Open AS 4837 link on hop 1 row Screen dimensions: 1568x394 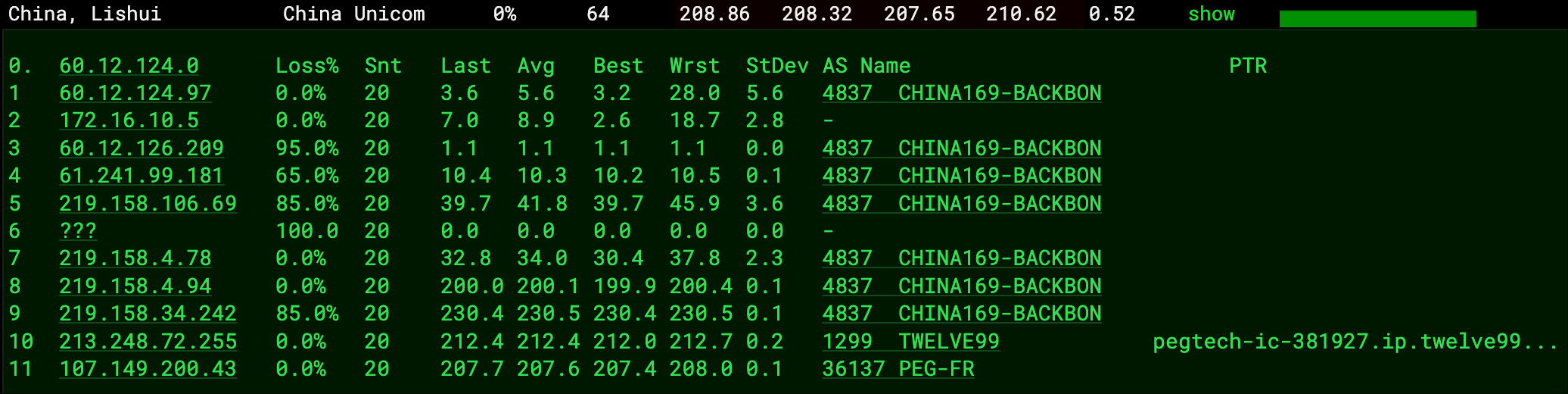click(962, 93)
